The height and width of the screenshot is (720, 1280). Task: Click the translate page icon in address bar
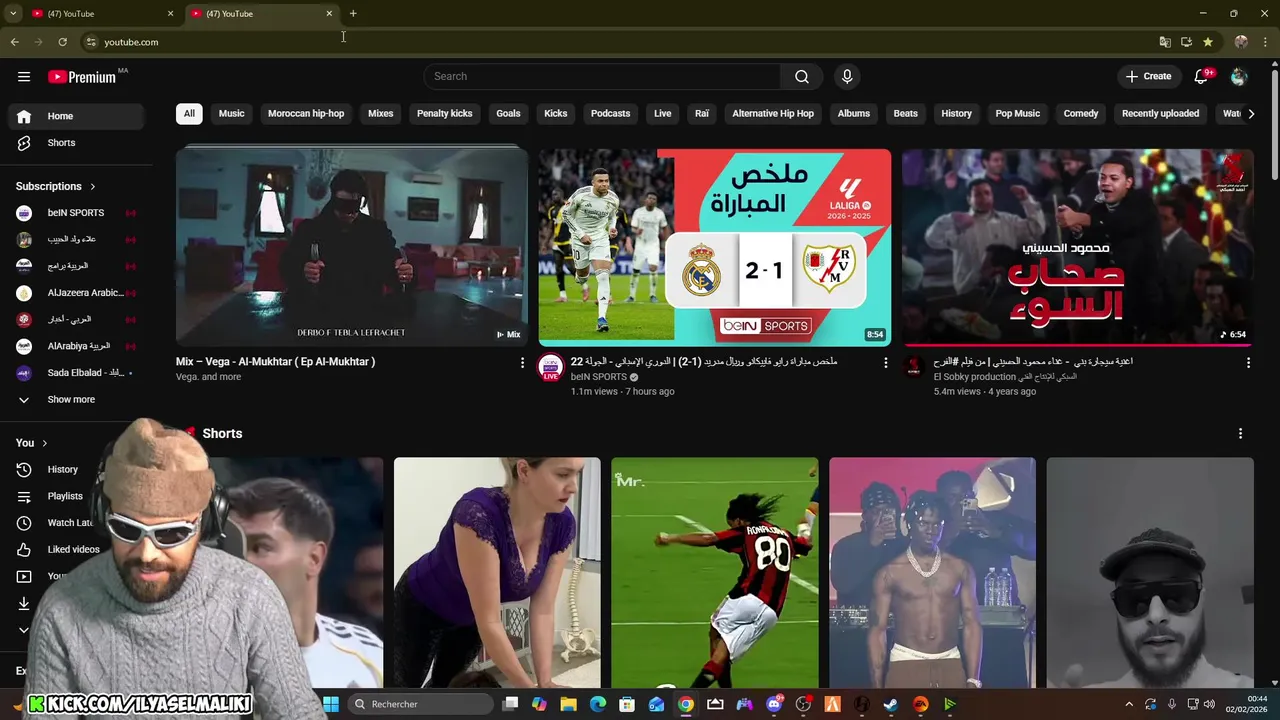[x=1165, y=42]
